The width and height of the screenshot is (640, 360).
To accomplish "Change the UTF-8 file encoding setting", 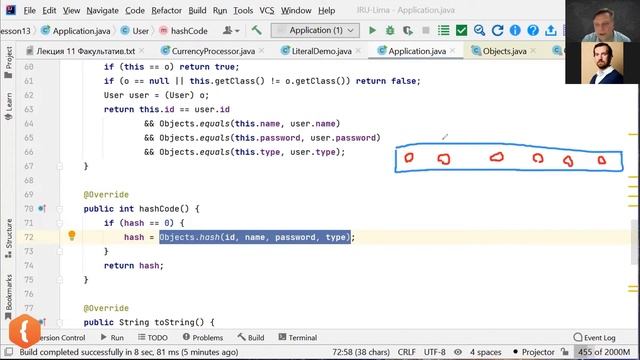I will 435,352.
